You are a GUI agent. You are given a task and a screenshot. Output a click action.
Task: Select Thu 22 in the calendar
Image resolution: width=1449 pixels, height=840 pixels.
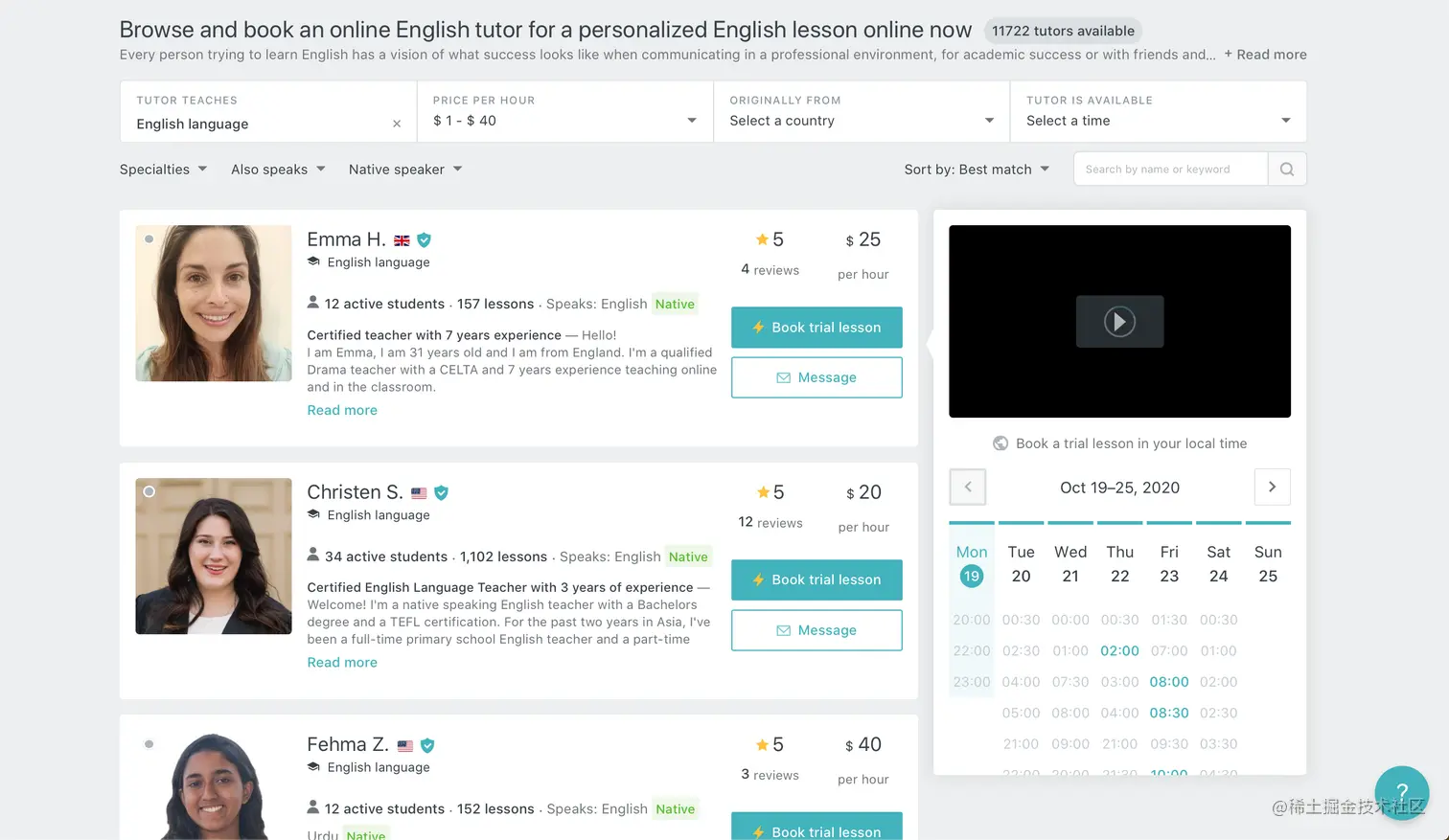tap(1119, 564)
